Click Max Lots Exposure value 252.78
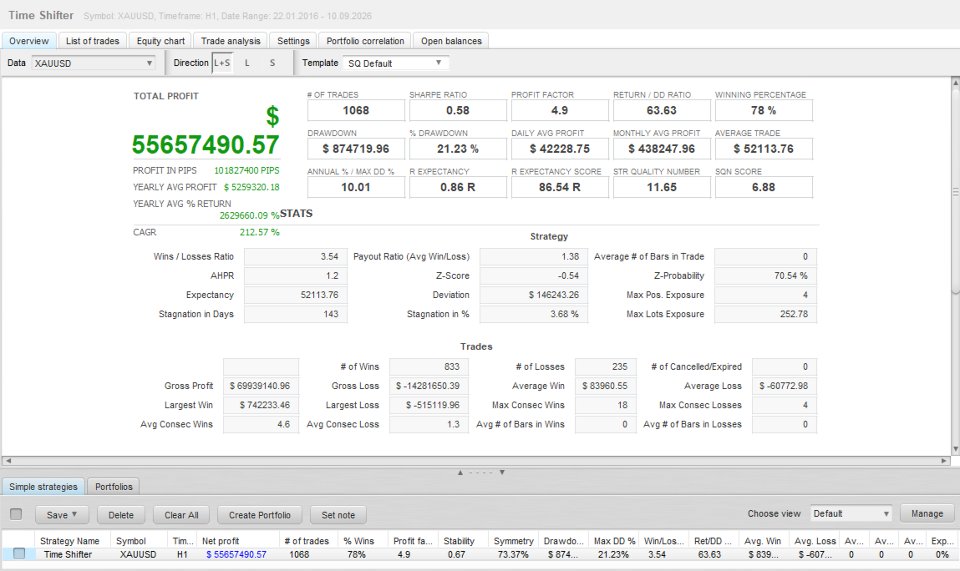The image size is (960, 571). [x=765, y=313]
